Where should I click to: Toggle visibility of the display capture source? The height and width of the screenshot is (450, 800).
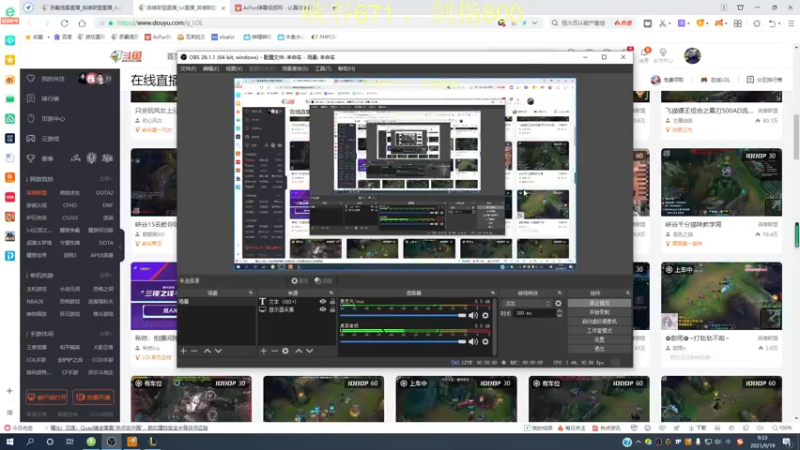pyautogui.click(x=322, y=309)
